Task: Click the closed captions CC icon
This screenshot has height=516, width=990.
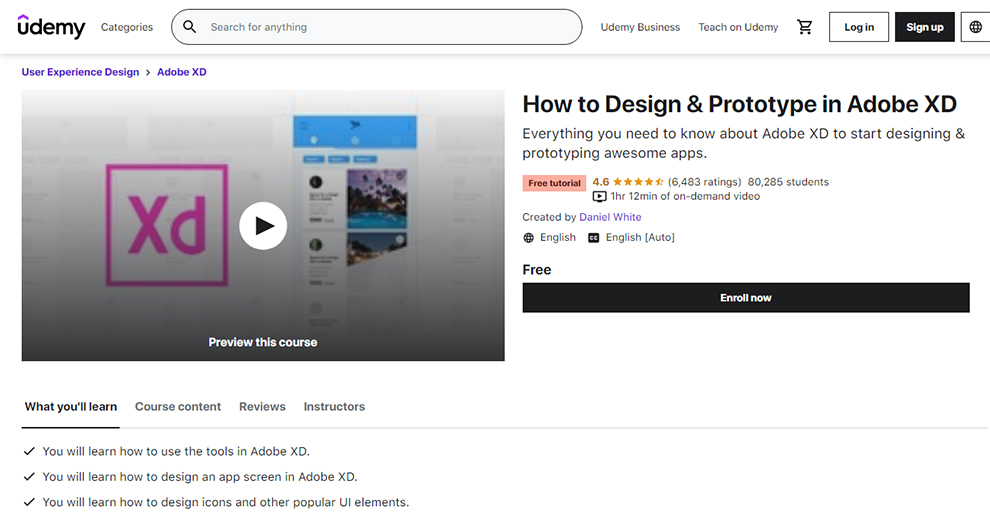Action: click(593, 237)
